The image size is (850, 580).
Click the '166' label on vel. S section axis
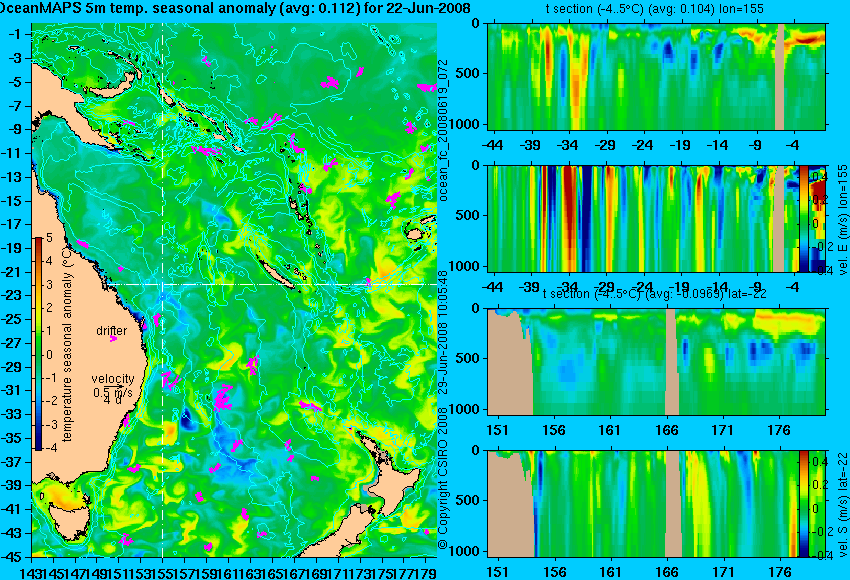667,572
